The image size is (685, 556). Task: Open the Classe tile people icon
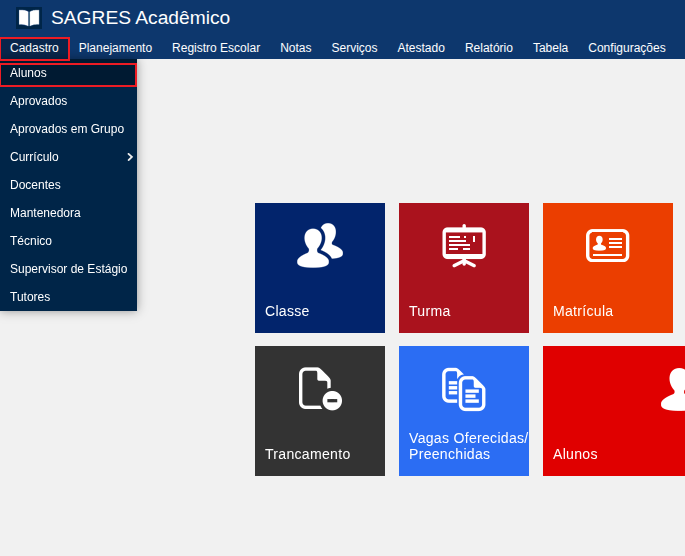pyautogui.click(x=320, y=246)
